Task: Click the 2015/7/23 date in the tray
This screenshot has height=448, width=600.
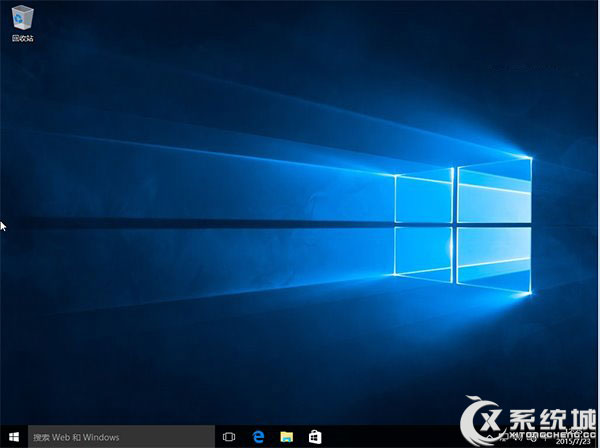Action: [x=573, y=442]
